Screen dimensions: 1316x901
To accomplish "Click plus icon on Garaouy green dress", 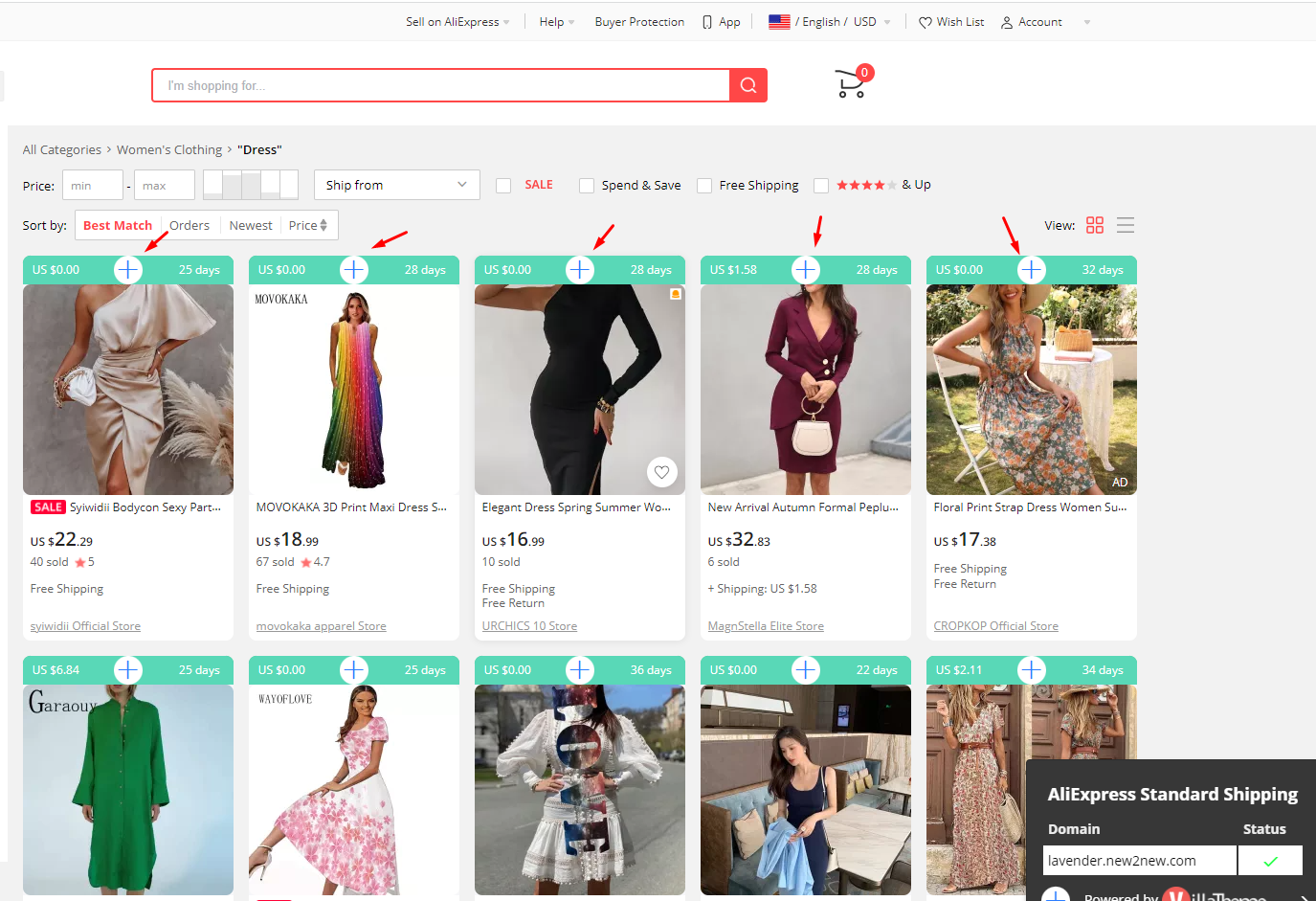I will coord(128,670).
